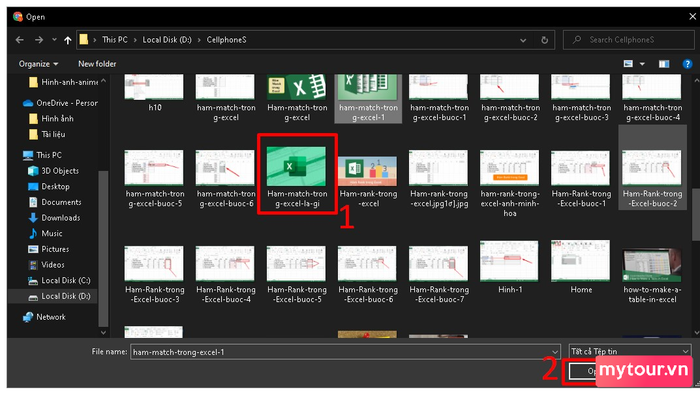Close the Open dialog
The width and height of the screenshot is (700, 396).
[x=692, y=17]
